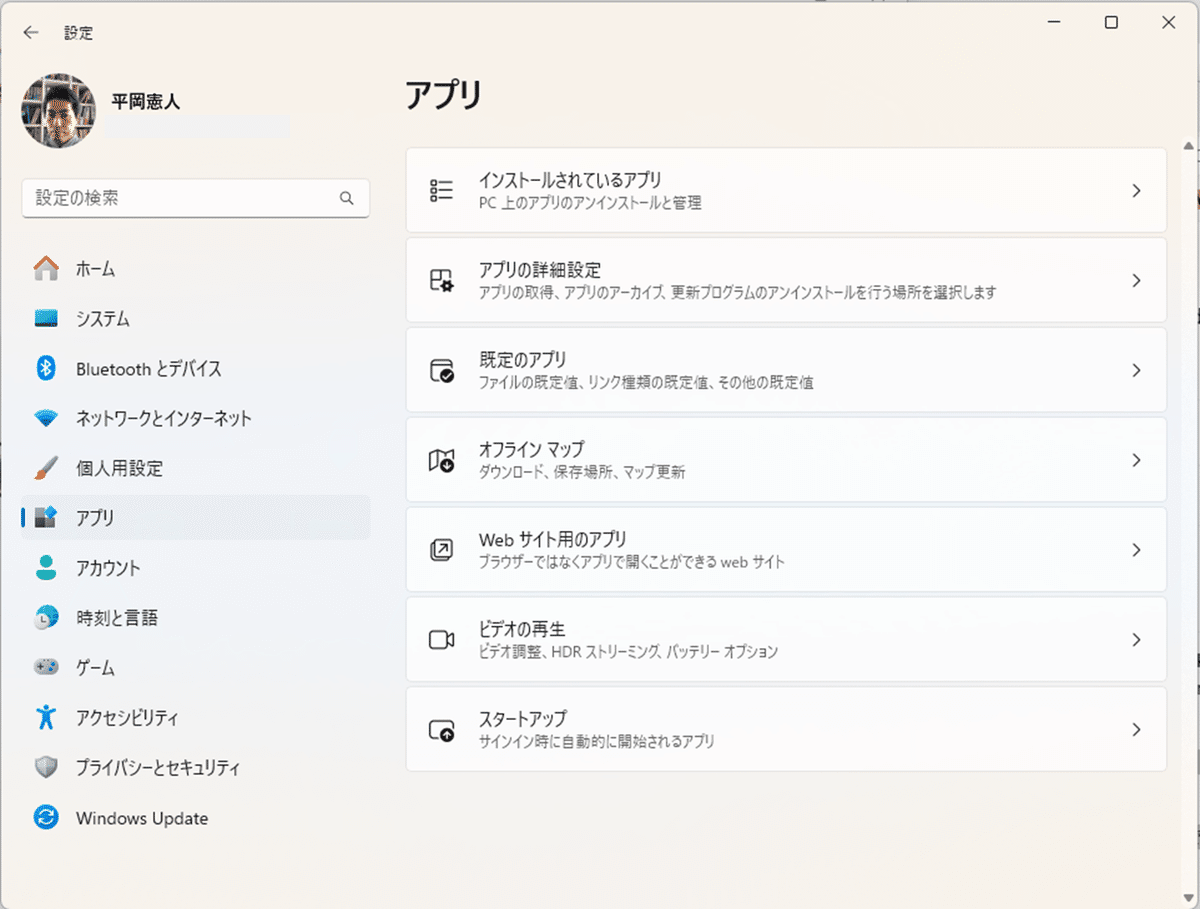This screenshot has height=909, width=1200.
Task: Click the Web サイト用のアプリ icon
Action: (441, 550)
